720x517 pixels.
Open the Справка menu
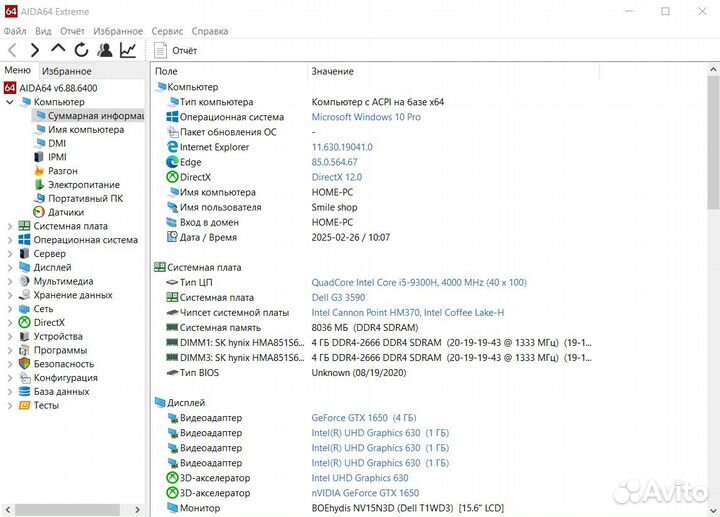[210, 31]
